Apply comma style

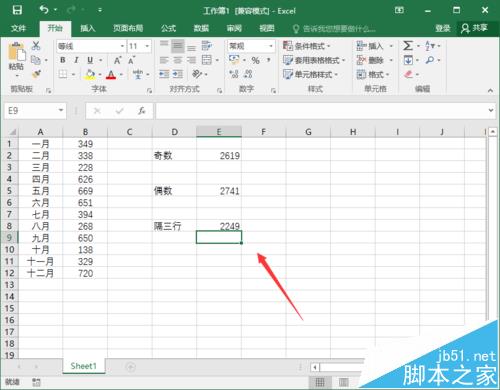pos(268,60)
